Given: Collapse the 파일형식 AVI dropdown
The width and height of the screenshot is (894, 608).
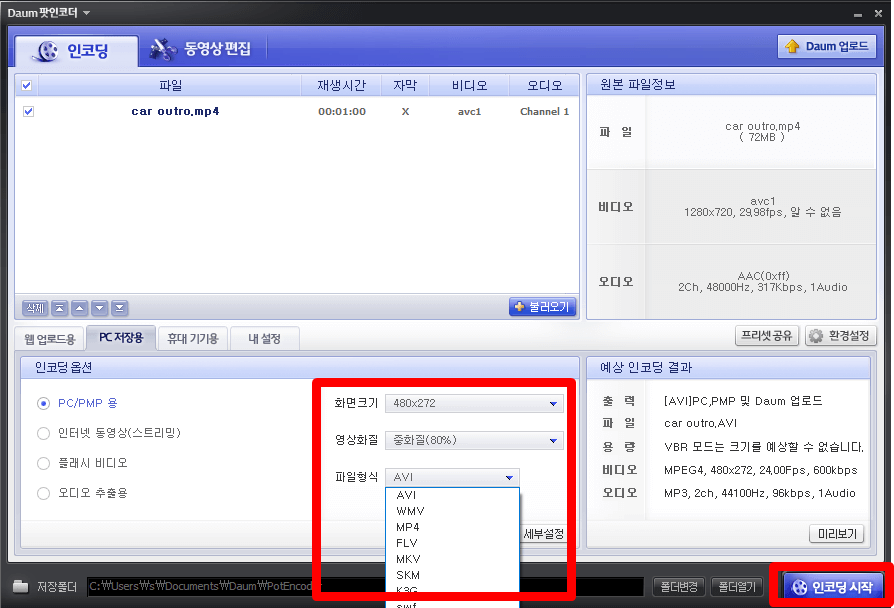Looking at the screenshot, I should click(x=453, y=477).
